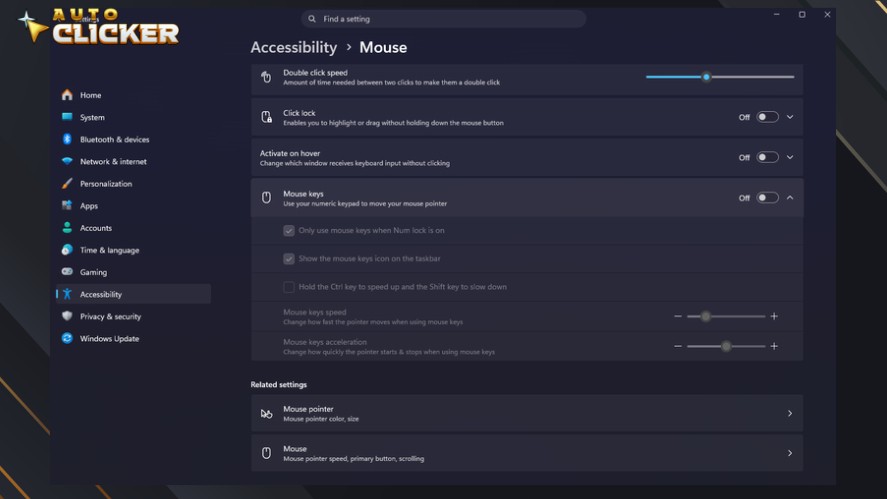Viewport: 887px width, 499px height.
Task: Click the Windows Update refresh icon
Action: [67, 338]
